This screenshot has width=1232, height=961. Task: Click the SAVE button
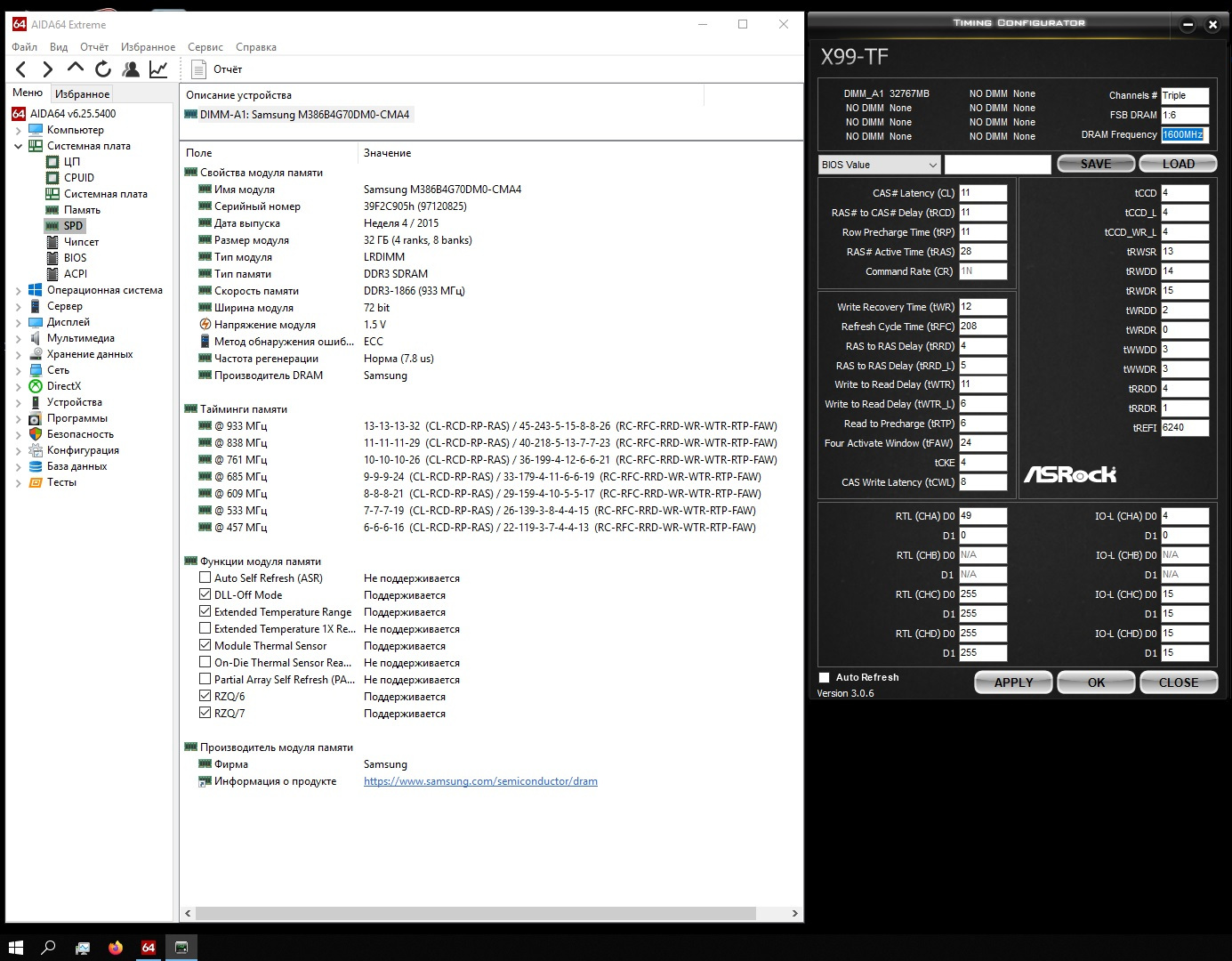[x=1096, y=164]
